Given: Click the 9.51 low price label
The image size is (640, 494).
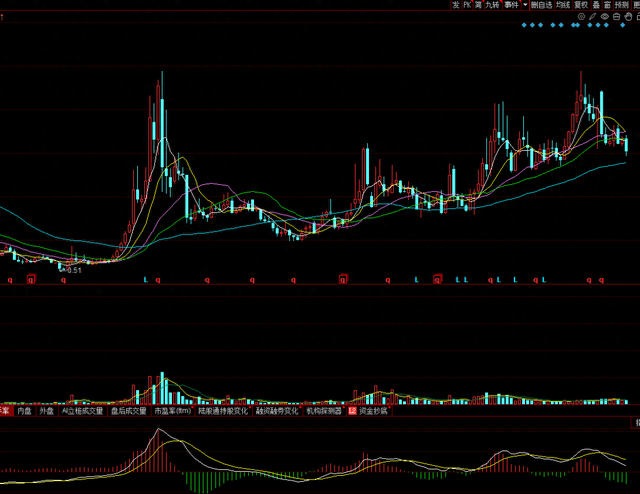Looking at the screenshot, I should [72, 269].
